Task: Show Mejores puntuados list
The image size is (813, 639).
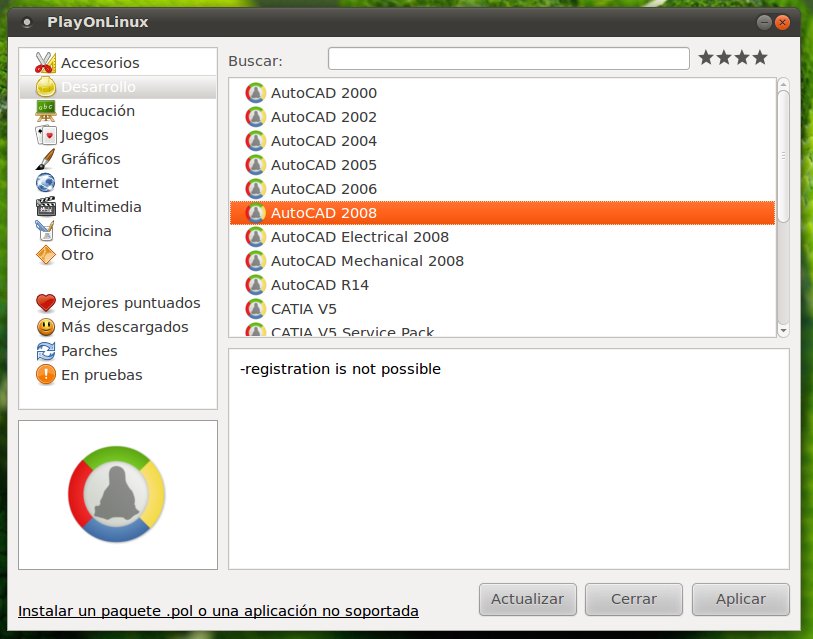Action: click(x=118, y=302)
